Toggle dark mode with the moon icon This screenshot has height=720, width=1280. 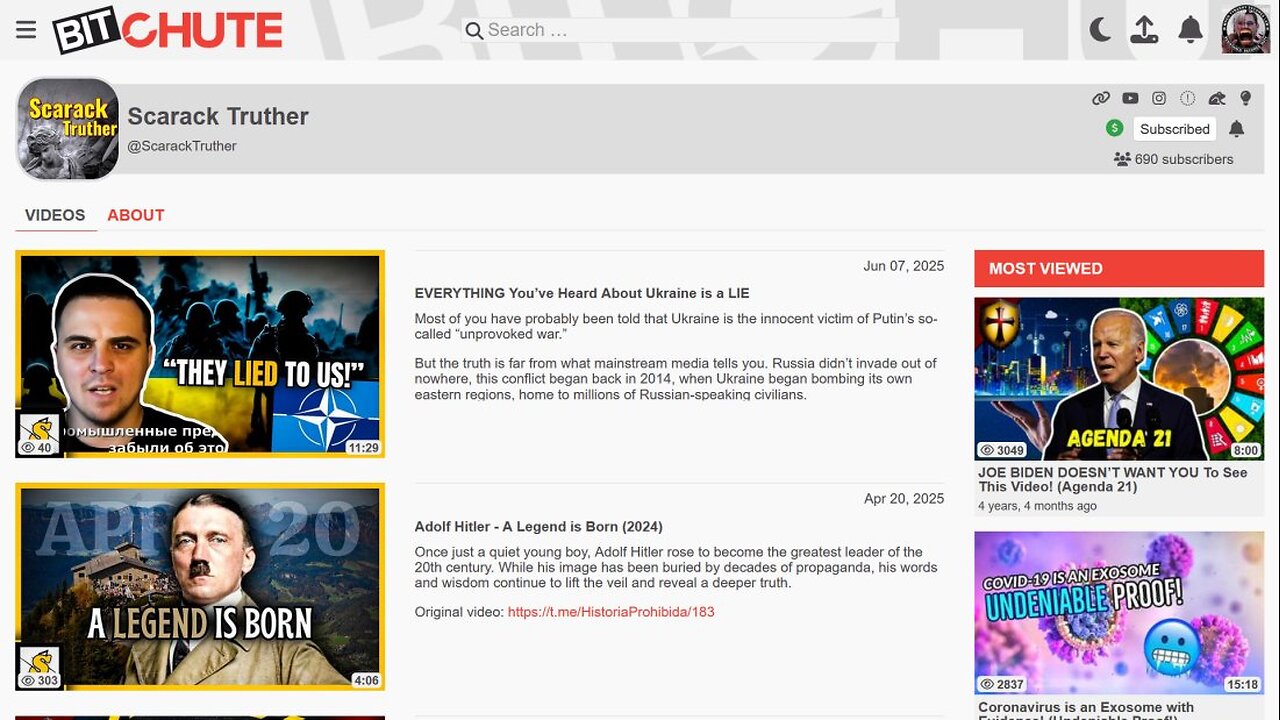point(1100,30)
